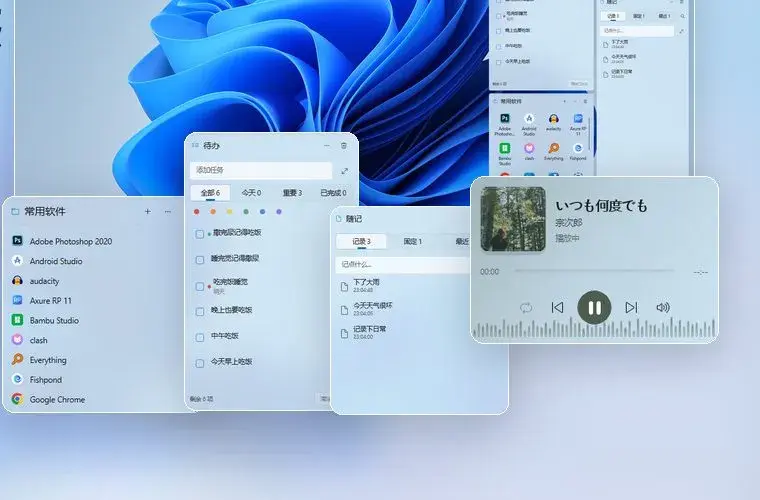The image size is (760, 500).
Task: Click the song title いつも何度でも
Action: (x=601, y=205)
